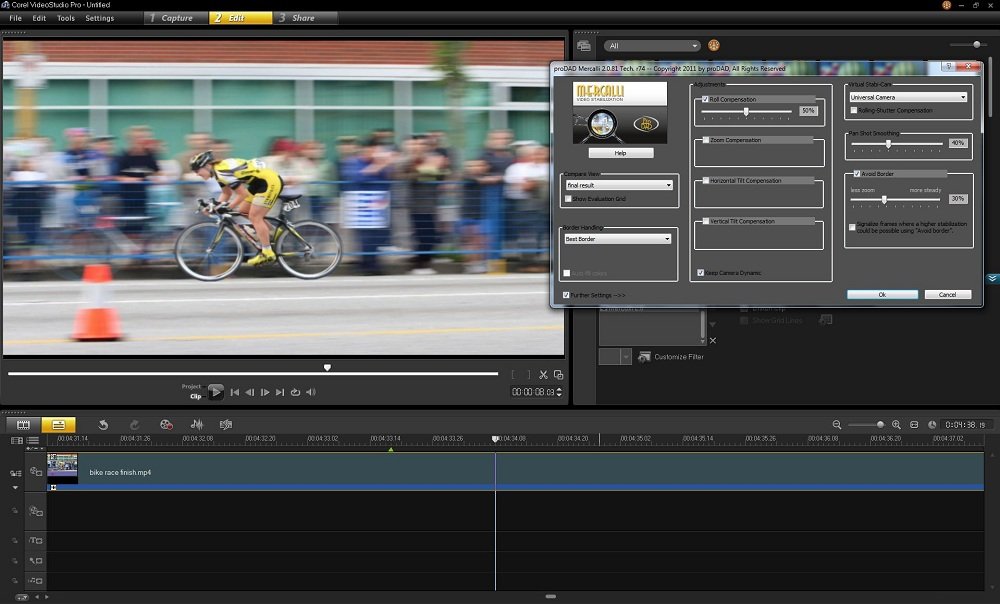Open the Record/Capture option icon
Viewport: 1000px width, 604px height.
click(x=166, y=425)
